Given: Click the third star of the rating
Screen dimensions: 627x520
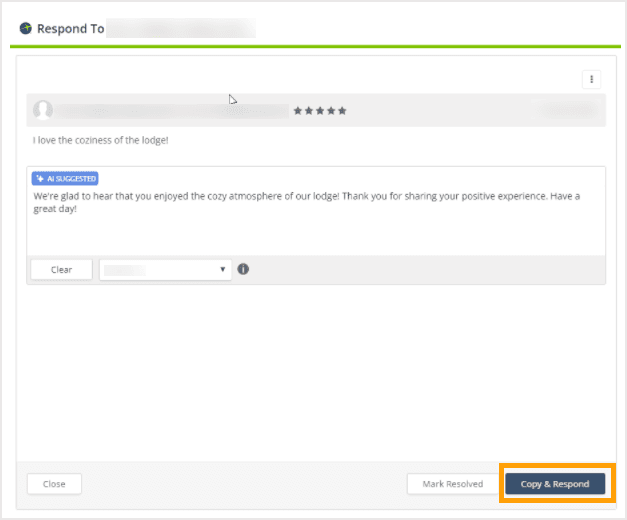Looking at the screenshot, I should point(320,110).
